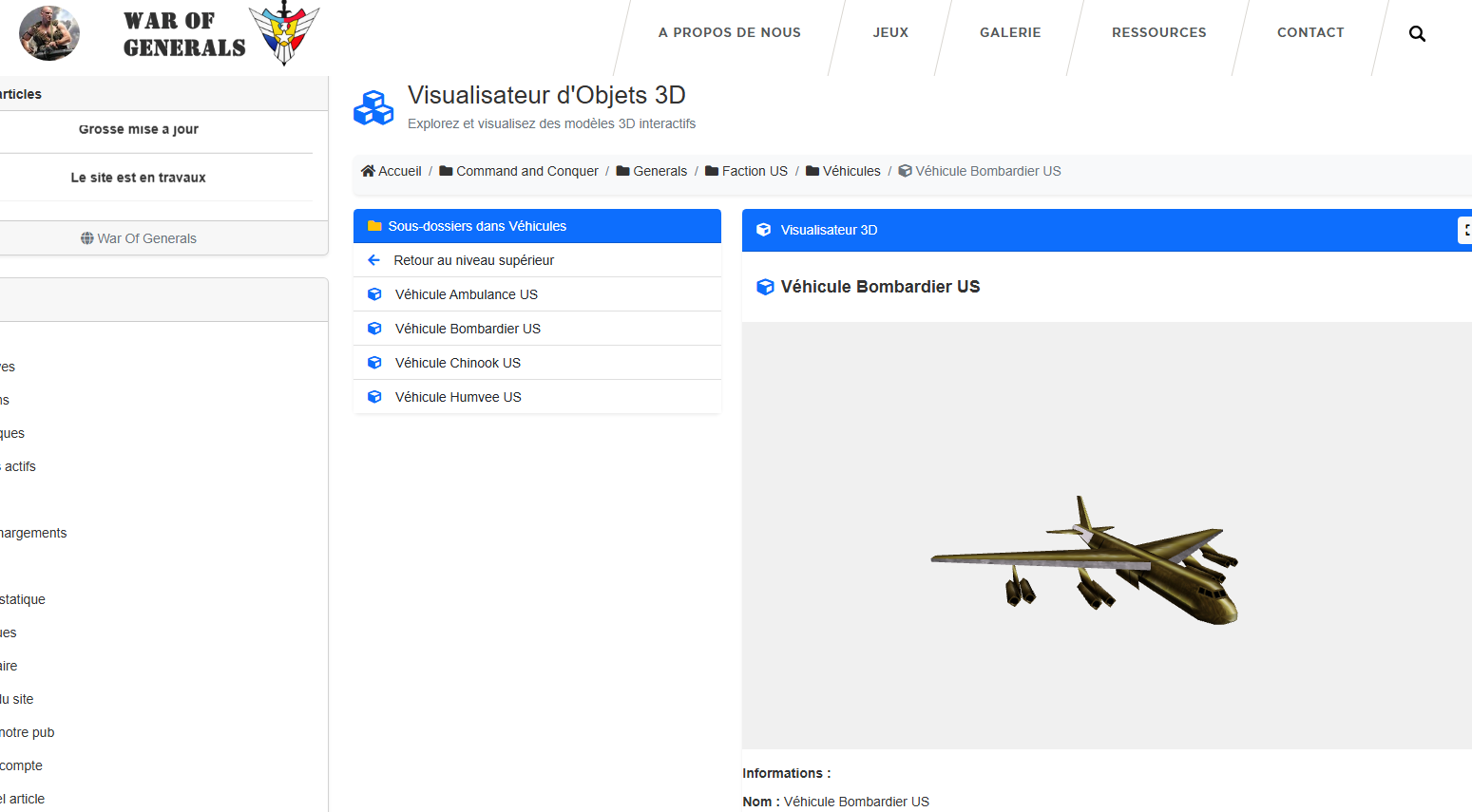
Task: Click the soldier avatar image in header
Action: click(49, 33)
